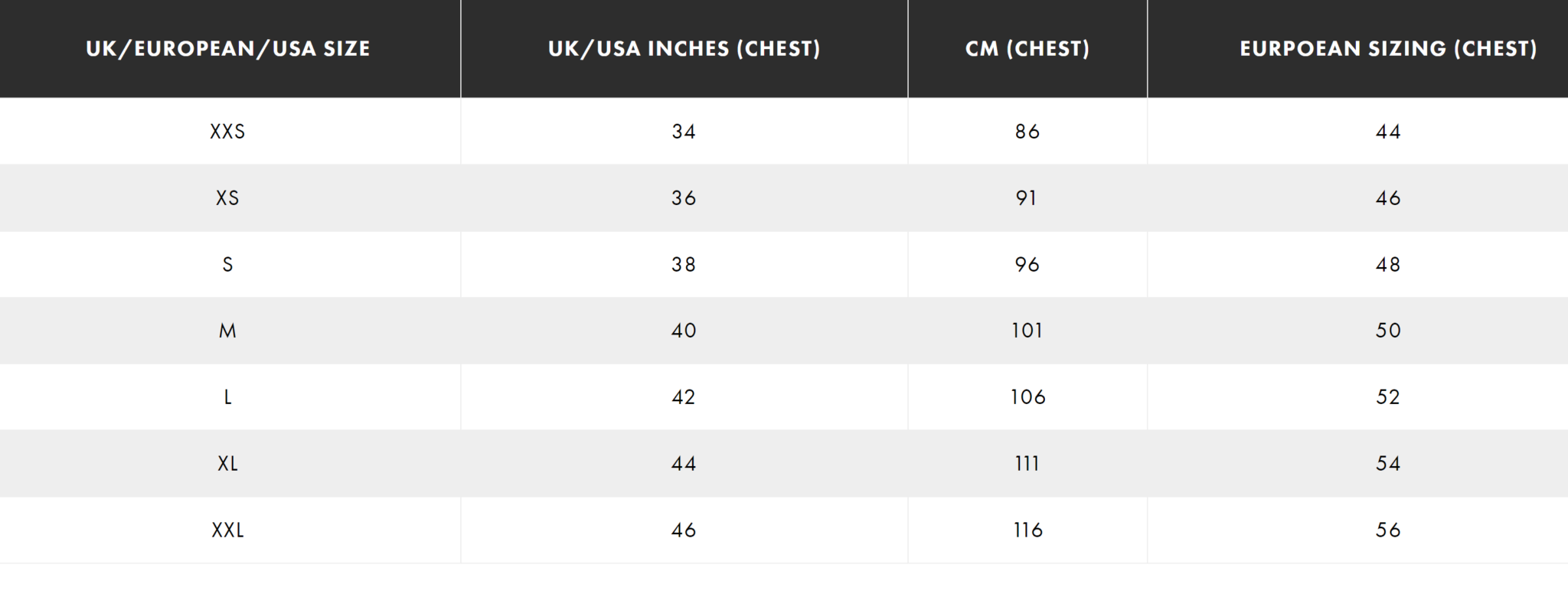Select the S size row label
Viewport: 1568px width, 597px height.
tap(228, 265)
